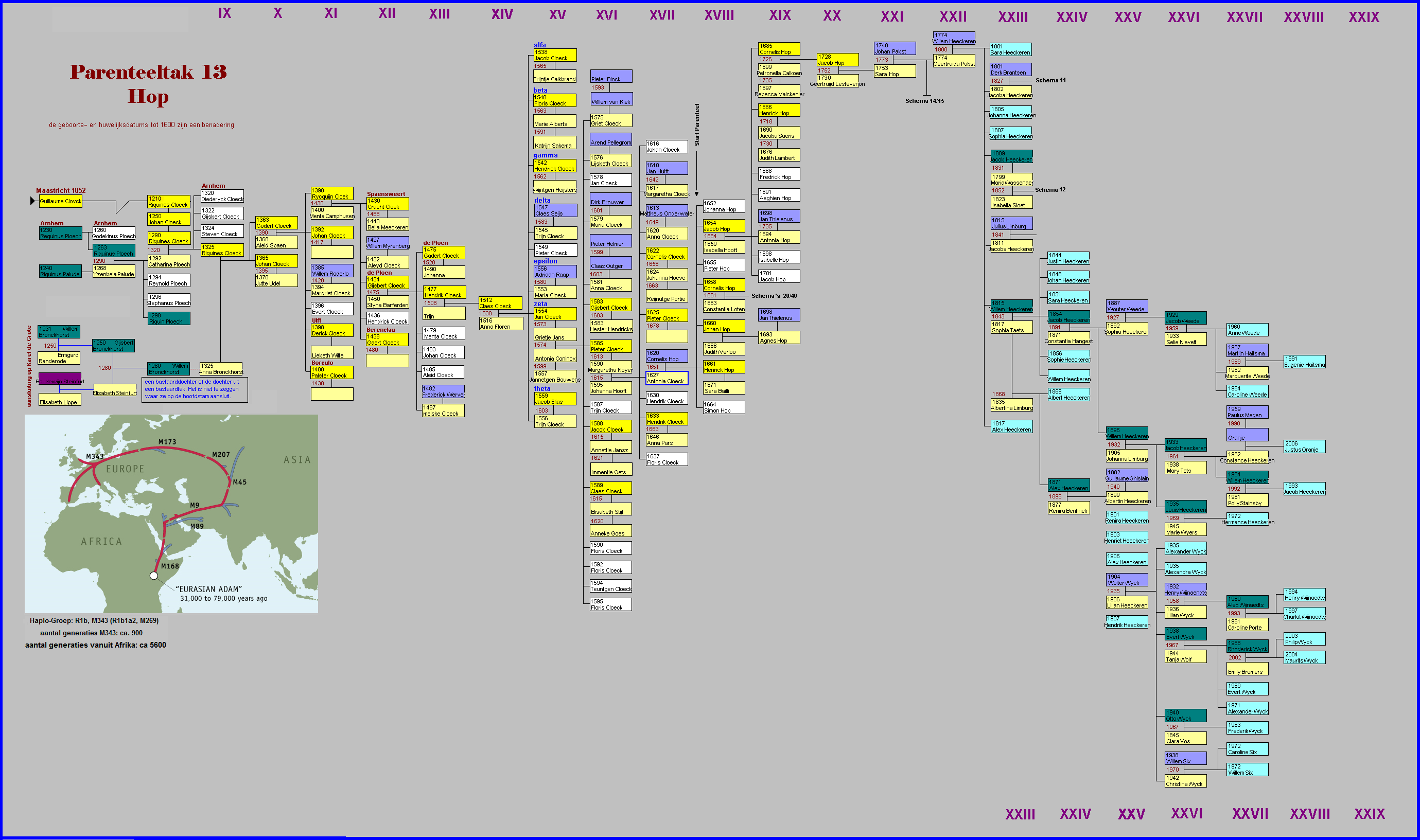Screen dimensions: 1420x840
Task: Open the Schema 11 reference
Action: 1050,80
